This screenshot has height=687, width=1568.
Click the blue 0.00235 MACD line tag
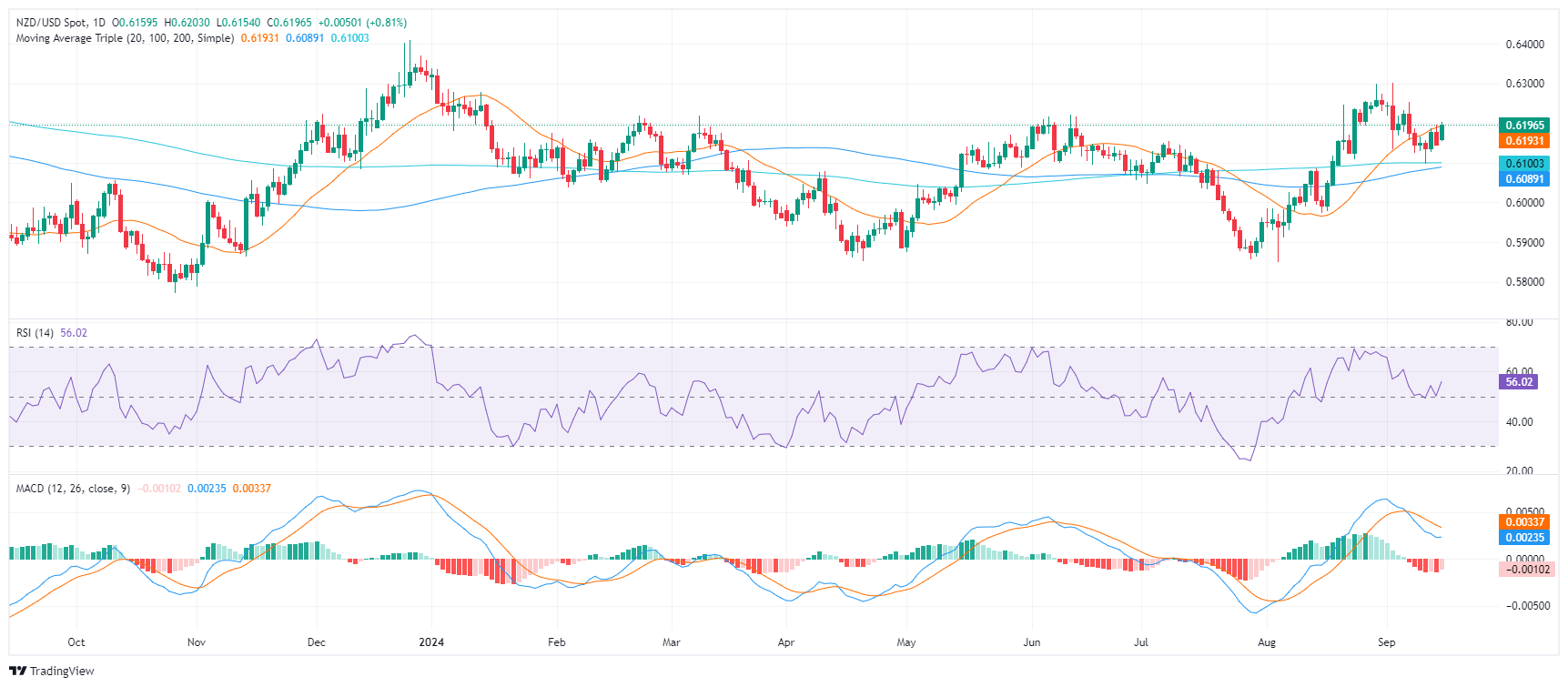(1524, 538)
